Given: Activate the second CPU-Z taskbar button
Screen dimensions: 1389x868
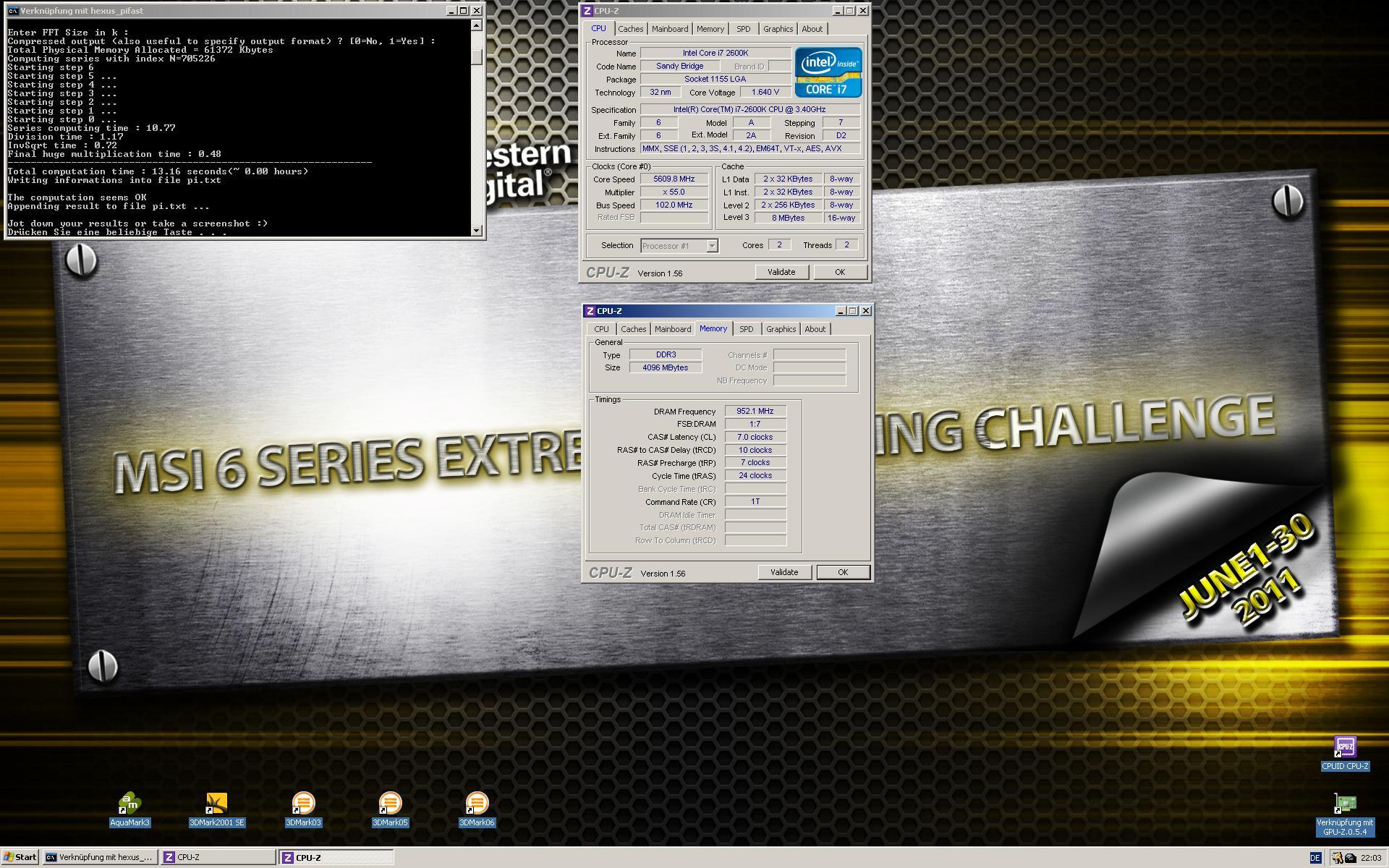Looking at the screenshot, I should [336, 857].
